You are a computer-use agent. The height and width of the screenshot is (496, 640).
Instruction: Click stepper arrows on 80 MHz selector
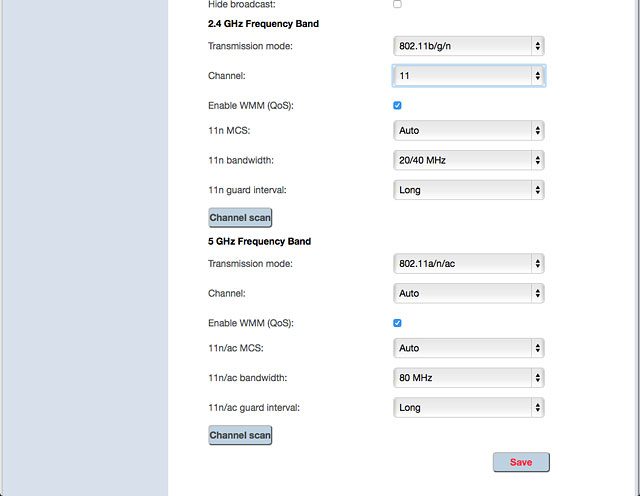[538, 378]
